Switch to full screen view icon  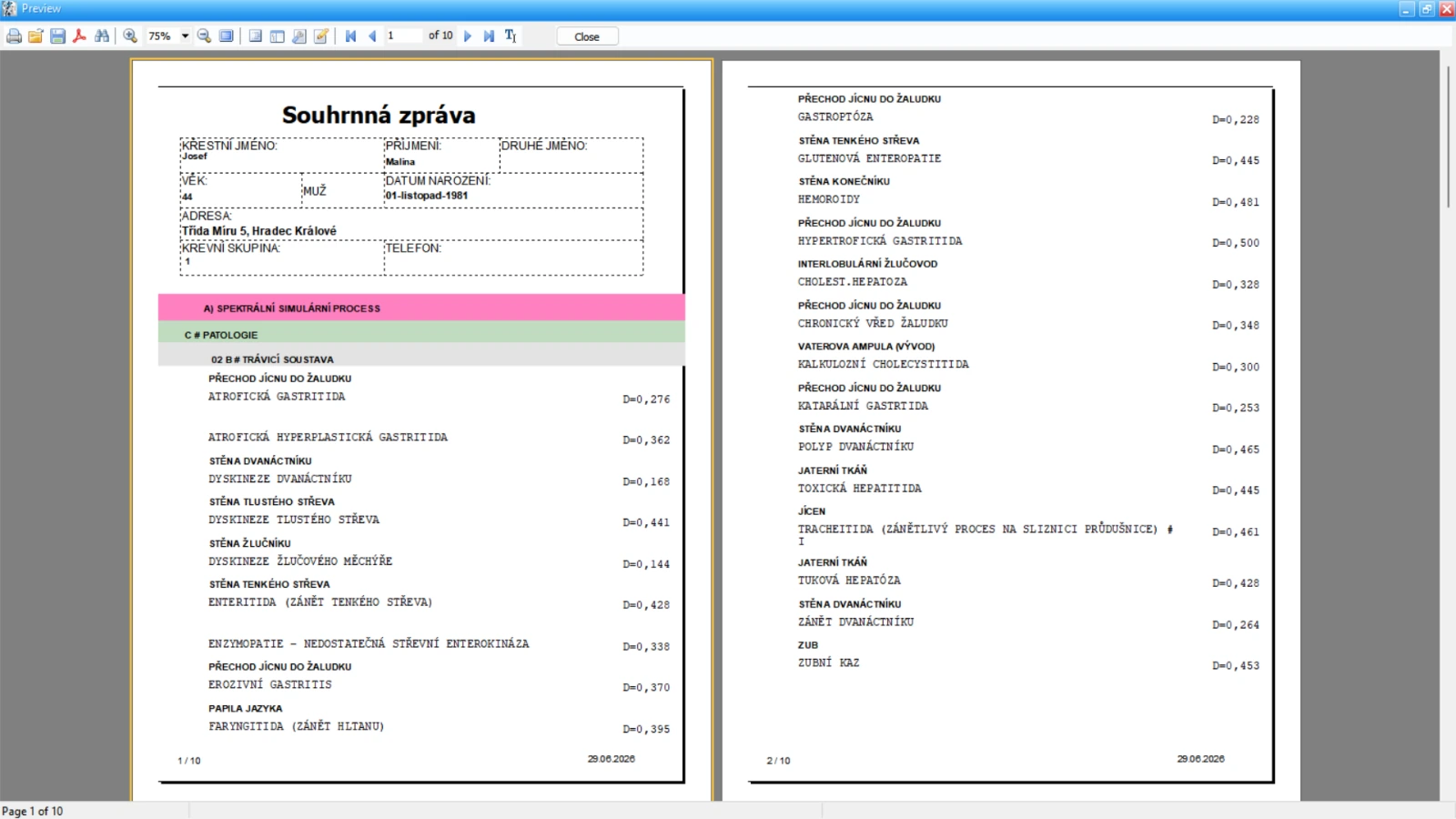point(227,36)
